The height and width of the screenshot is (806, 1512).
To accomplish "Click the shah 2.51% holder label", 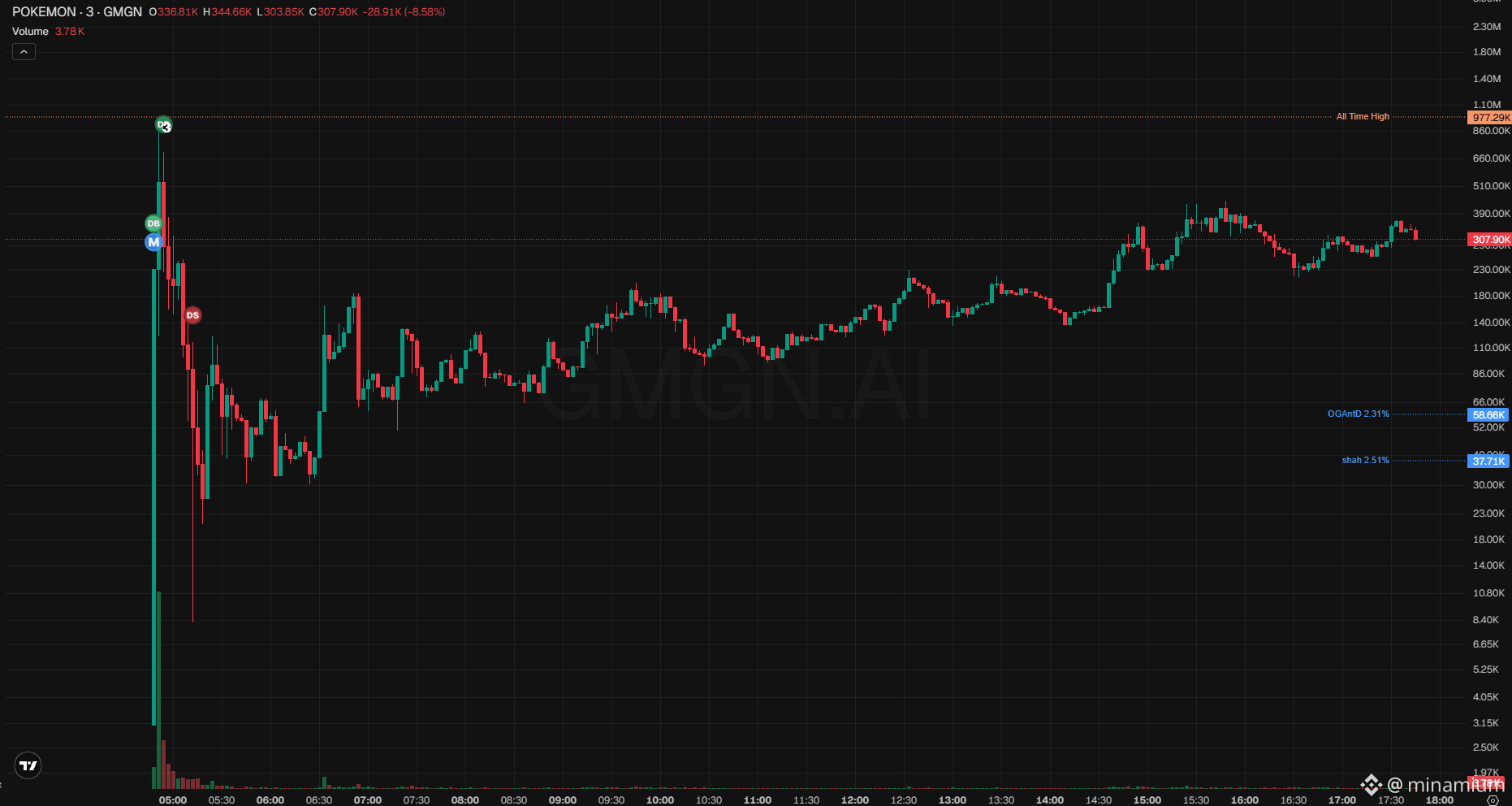I will click(1365, 461).
